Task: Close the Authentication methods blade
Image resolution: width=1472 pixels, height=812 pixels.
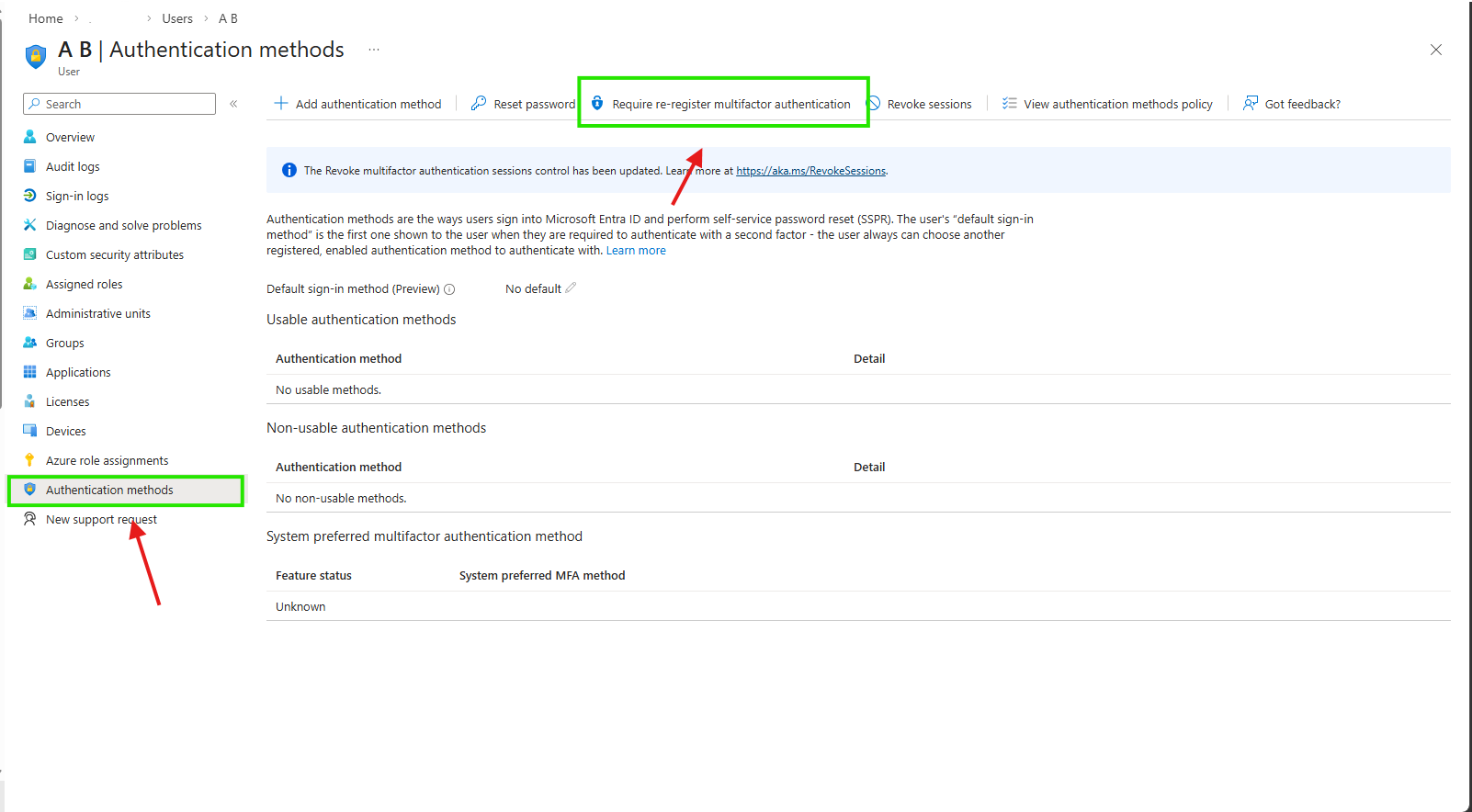Action: click(1436, 50)
